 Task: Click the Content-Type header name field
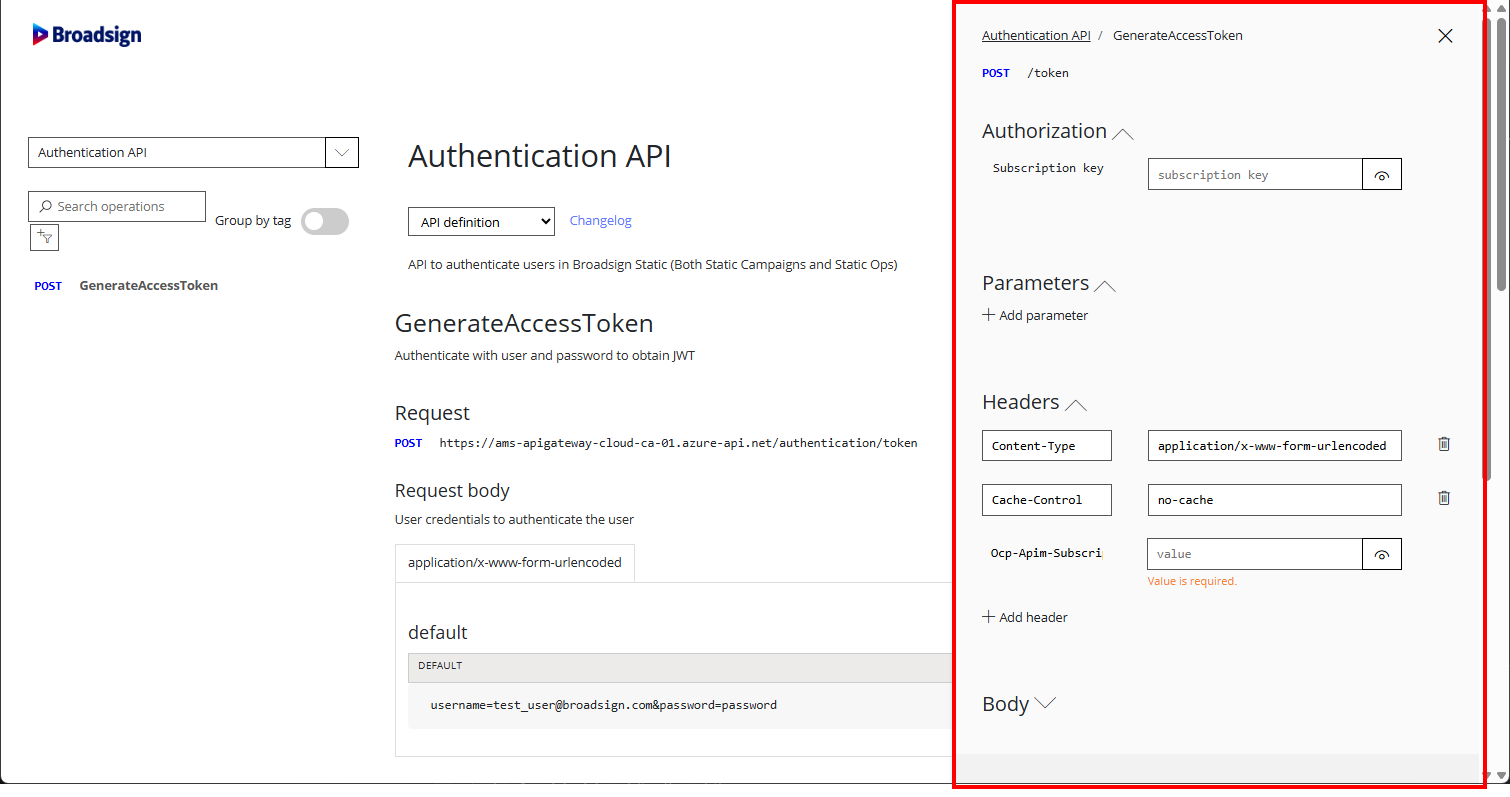point(1047,445)
